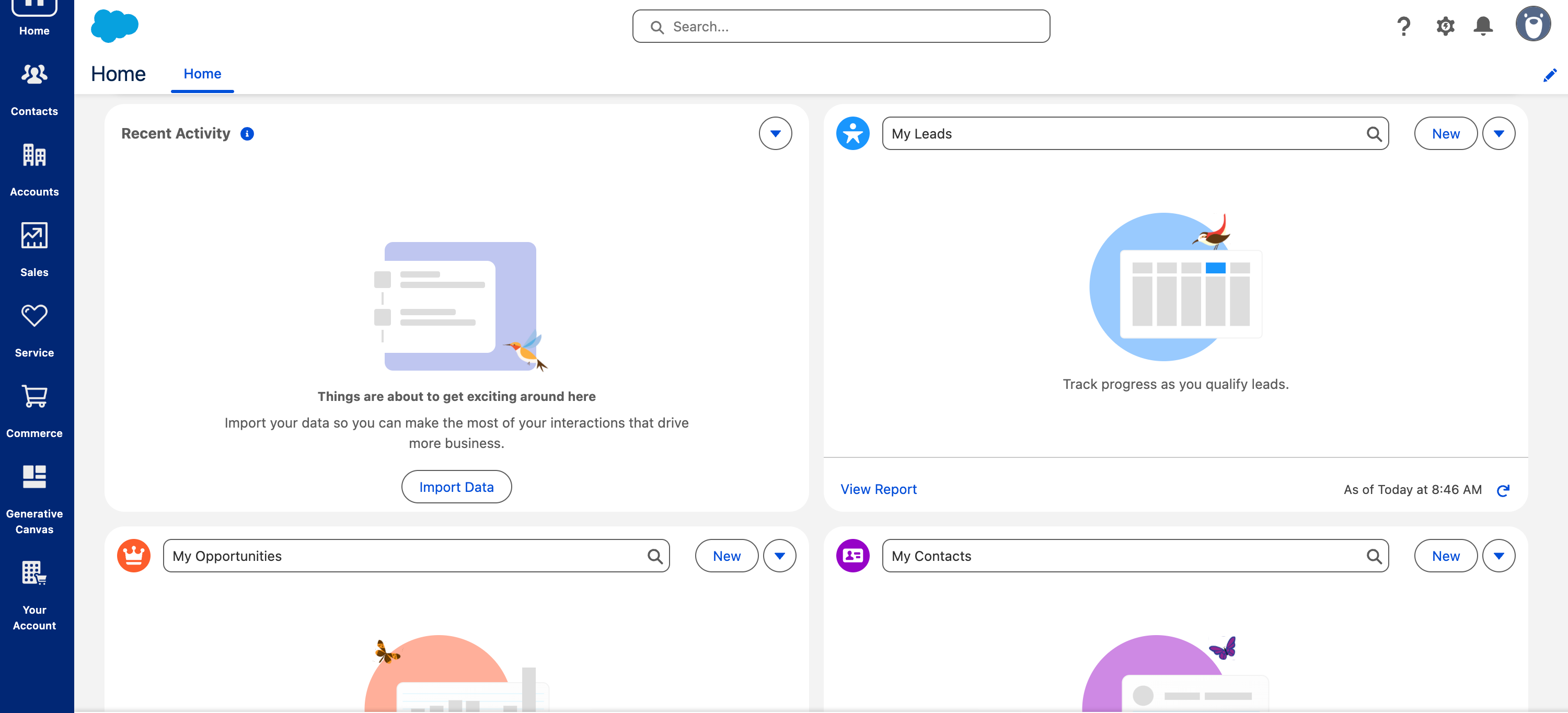Open Contacts in the sidebar
This screenshot has width=1568, height=713.
(x=34, y=89)
